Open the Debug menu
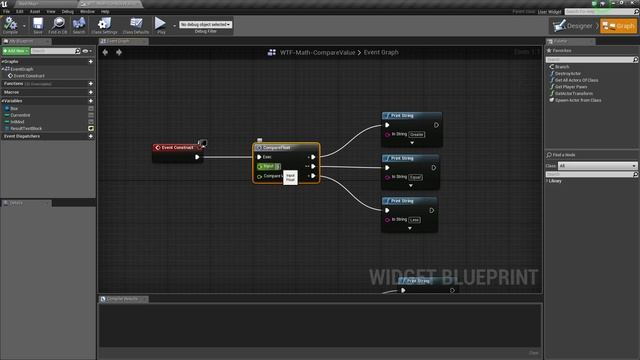The image size is (640, 360). point(68,11)
